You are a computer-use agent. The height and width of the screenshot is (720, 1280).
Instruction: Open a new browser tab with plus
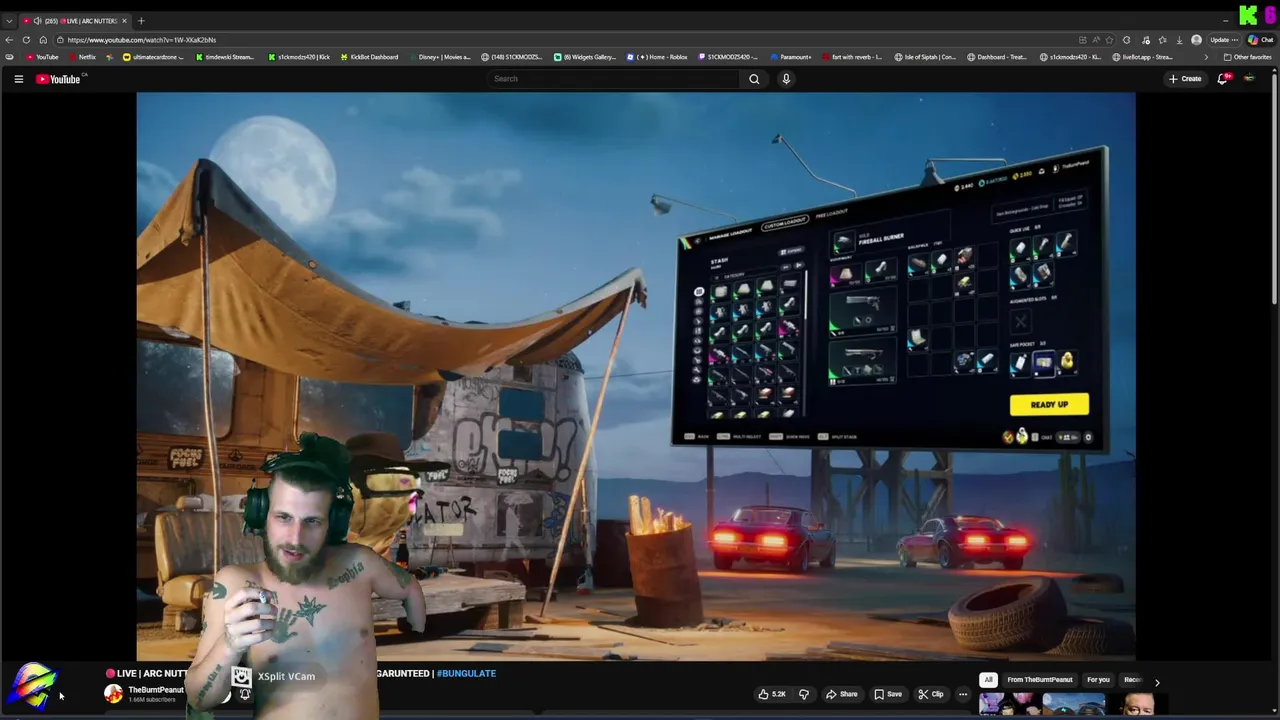[141, 21]
